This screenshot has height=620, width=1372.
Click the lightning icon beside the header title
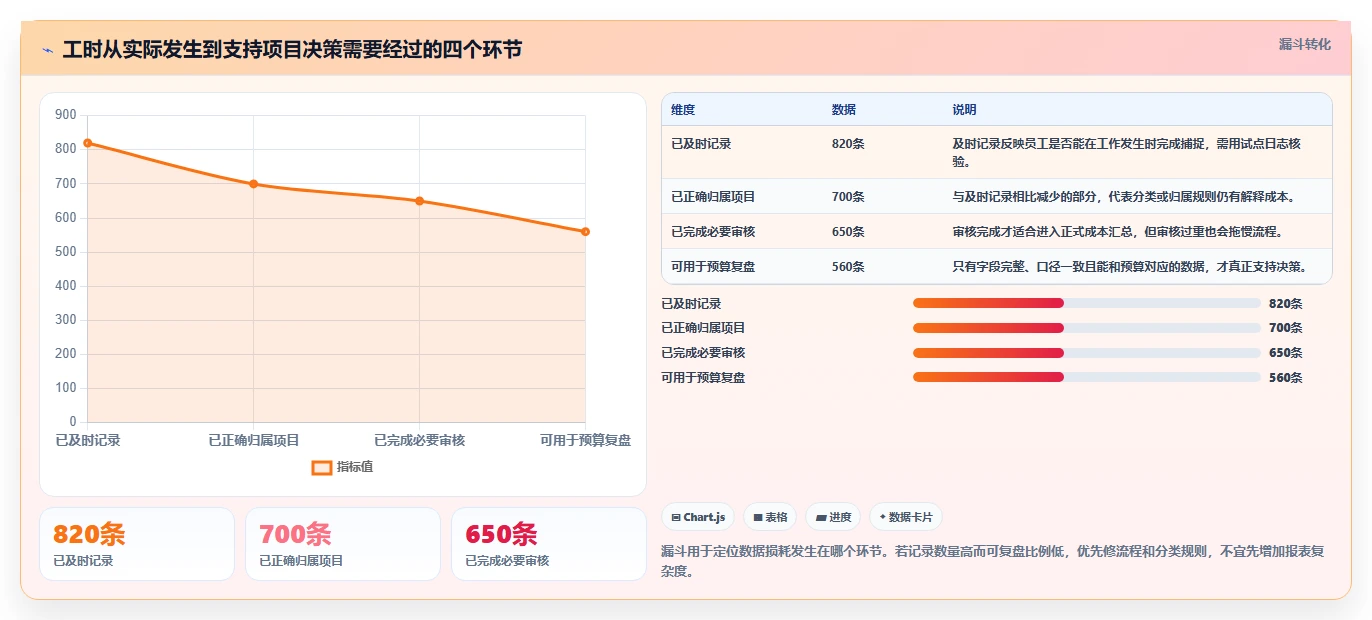[47, 51]
